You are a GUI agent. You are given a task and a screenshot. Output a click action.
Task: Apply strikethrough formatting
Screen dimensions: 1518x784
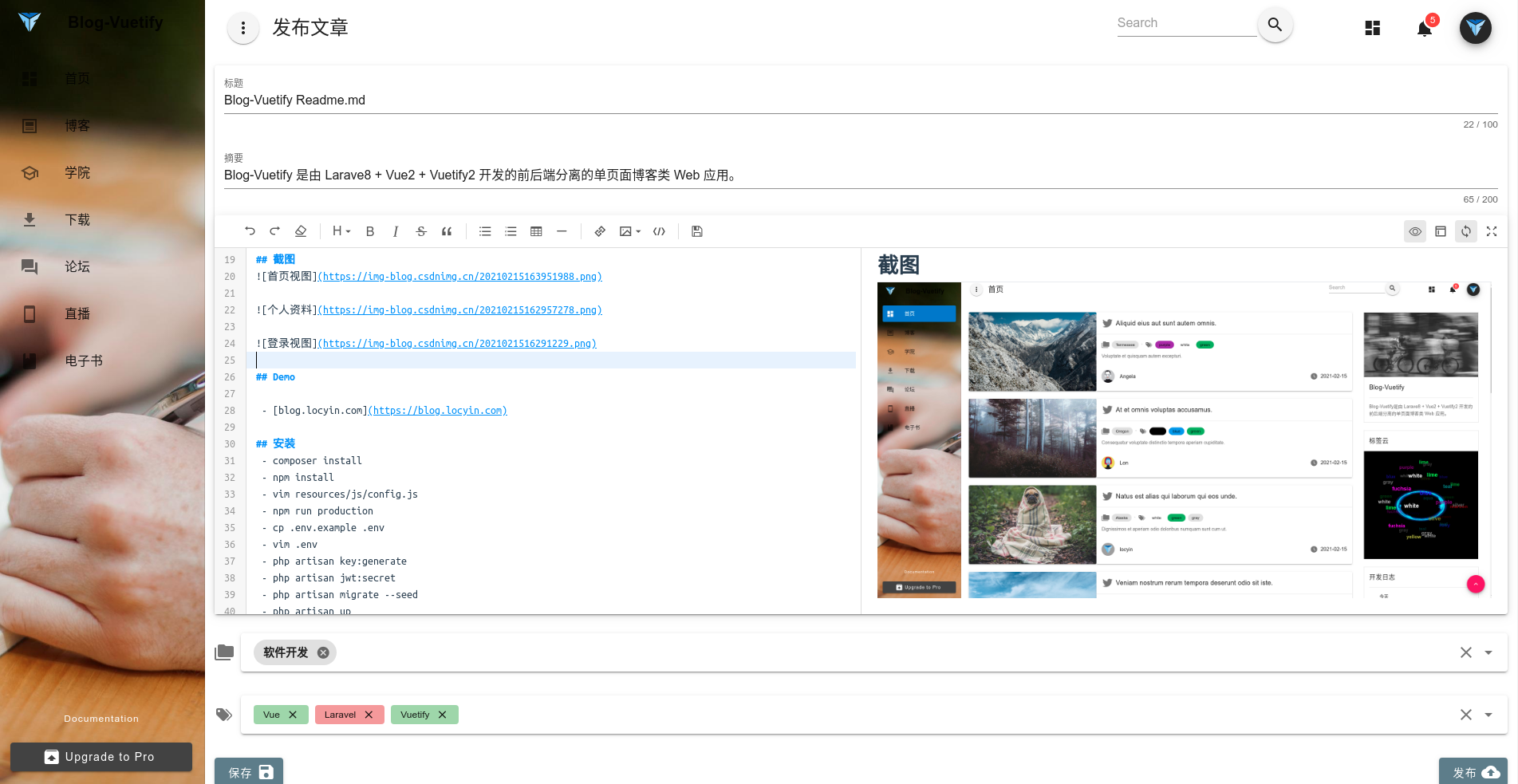[421, 231]
